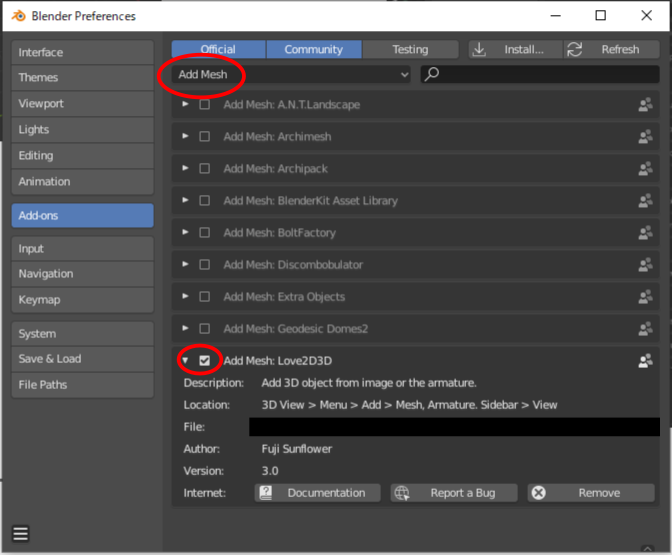Expand the Geodesic Domes2 add-on details
672x555 pixels.
[x=185, y=328]
